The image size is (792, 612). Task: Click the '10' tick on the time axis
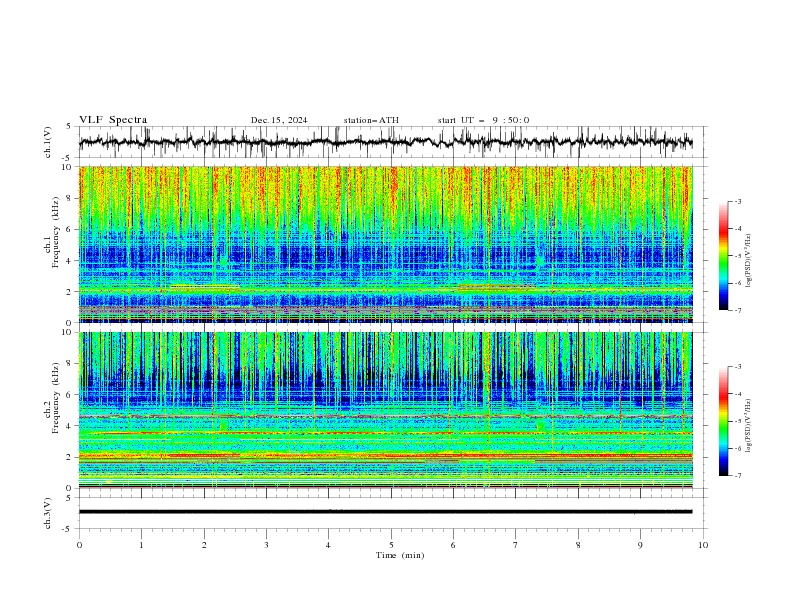pyautogui.click(x=703, y=545)
